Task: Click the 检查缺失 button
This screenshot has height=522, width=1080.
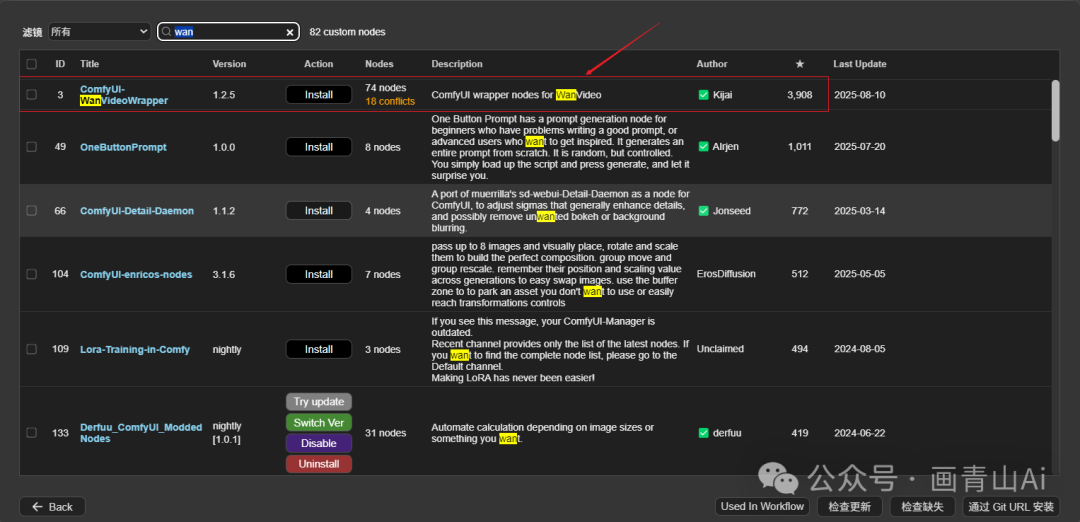Action: tap(922, 507)
